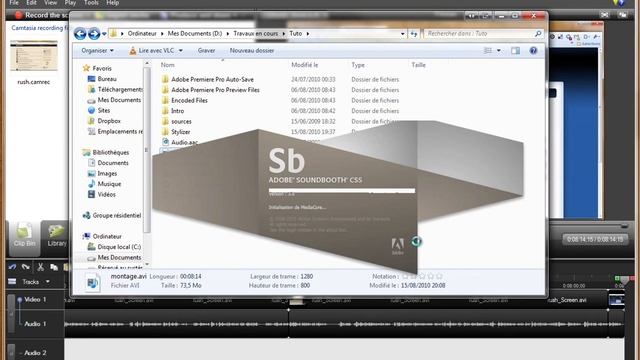Open the Organiser menu
The width and height of the screenshot is (640, 360).
(x=97, y=51)
